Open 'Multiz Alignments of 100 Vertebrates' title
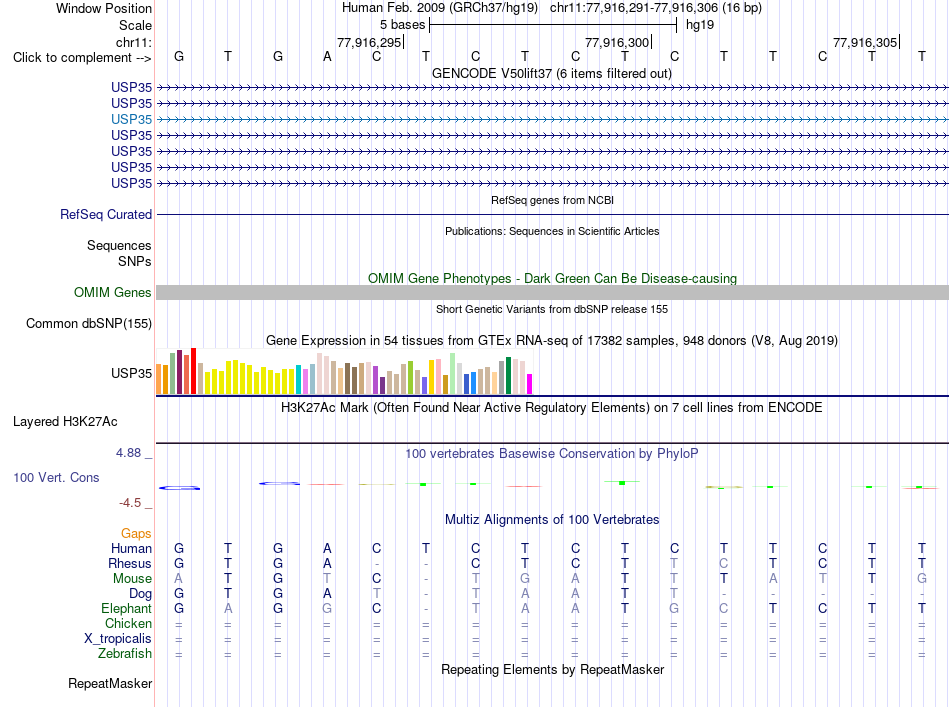This screenshot has height=707, width=950. (552, 519)
